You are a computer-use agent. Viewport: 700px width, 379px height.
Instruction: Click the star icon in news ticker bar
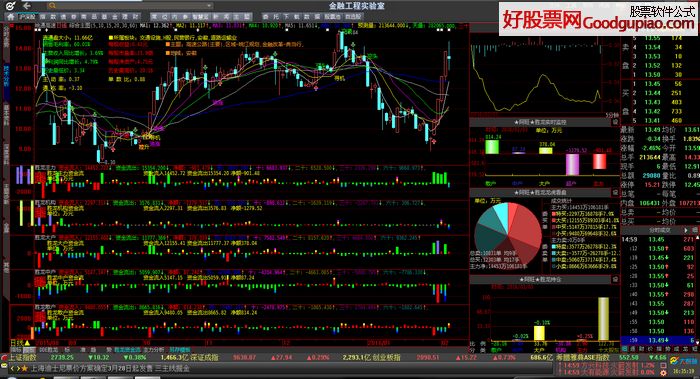pyautogui.click(x=25, y=369)
